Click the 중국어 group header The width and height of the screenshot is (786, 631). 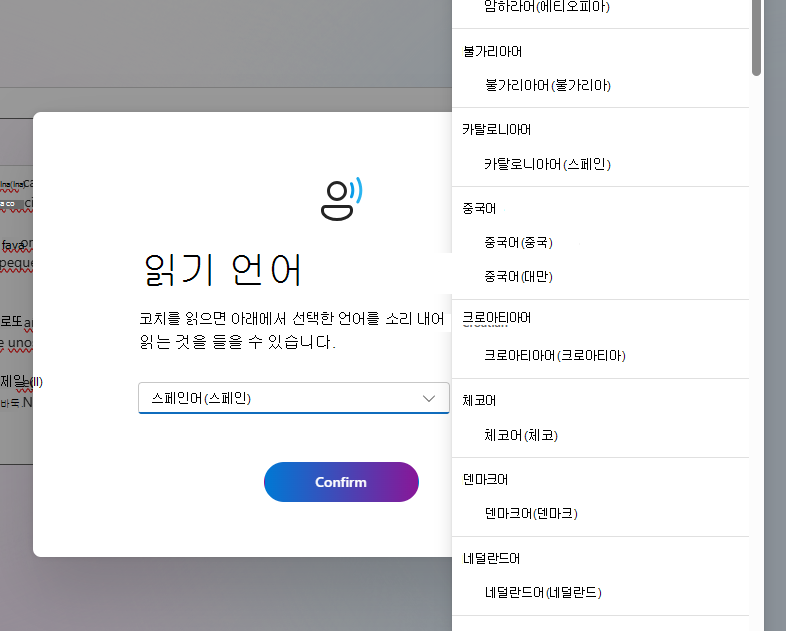(479, 208)
